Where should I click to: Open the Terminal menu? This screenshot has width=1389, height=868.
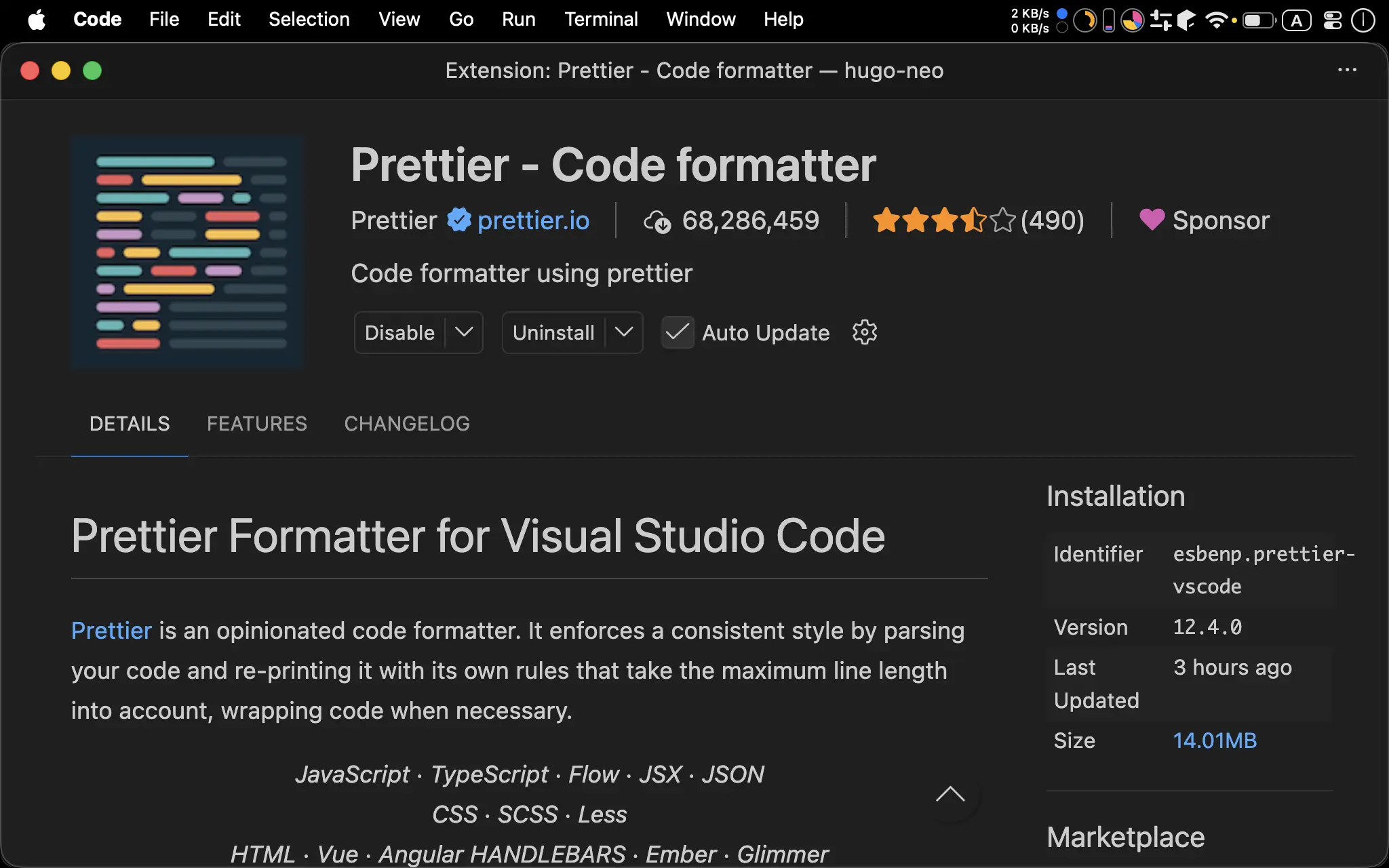(x=601, y=20)
